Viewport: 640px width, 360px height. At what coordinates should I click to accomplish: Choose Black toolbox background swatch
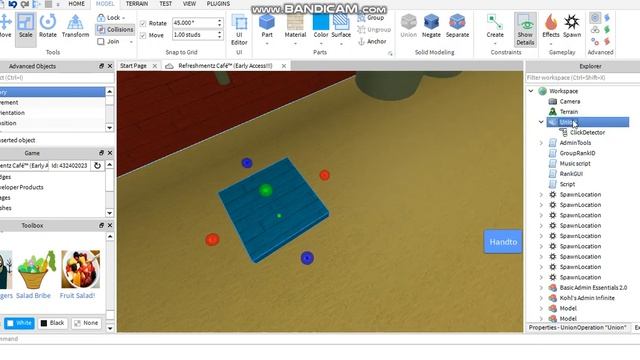tap(52, 323)
